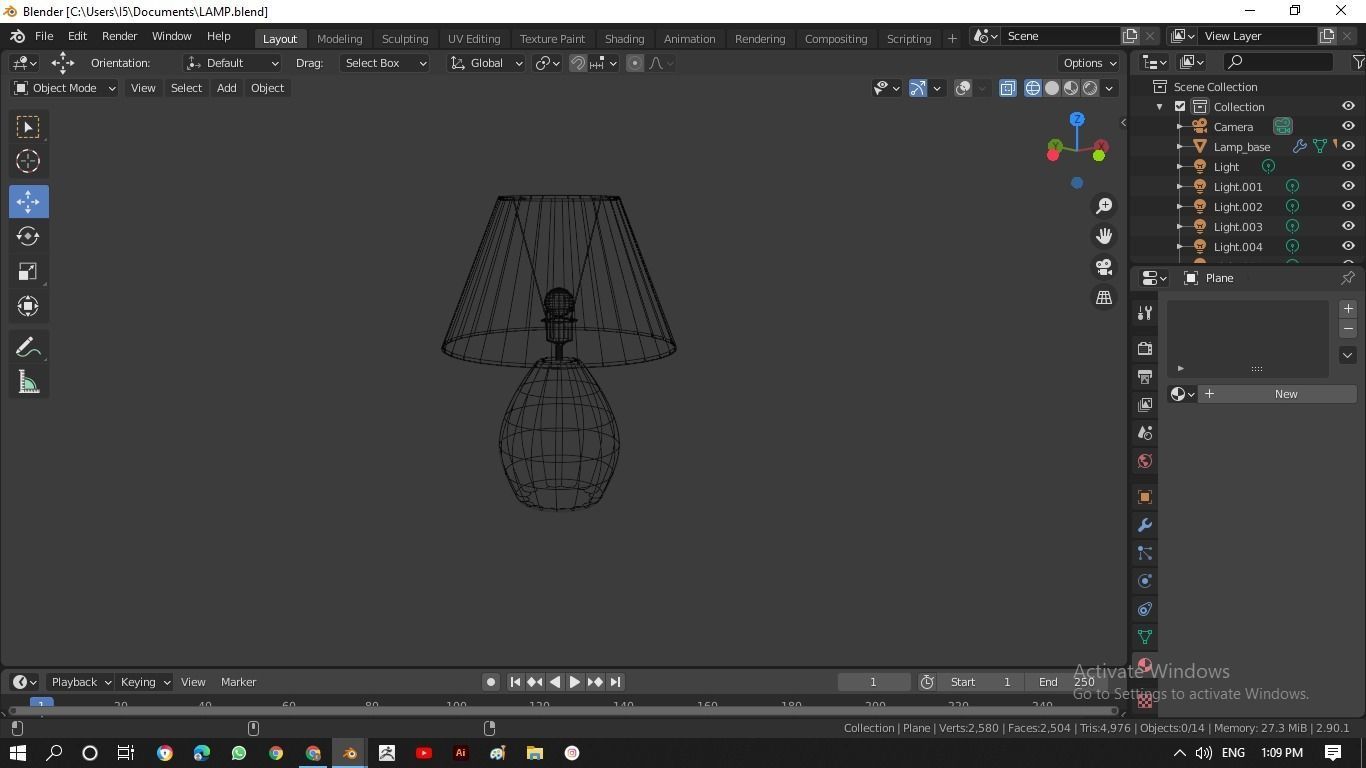Screen dimensions: 1366x768
Task: Expand the Lamp_base outliner row
Action: point(1180,147)
